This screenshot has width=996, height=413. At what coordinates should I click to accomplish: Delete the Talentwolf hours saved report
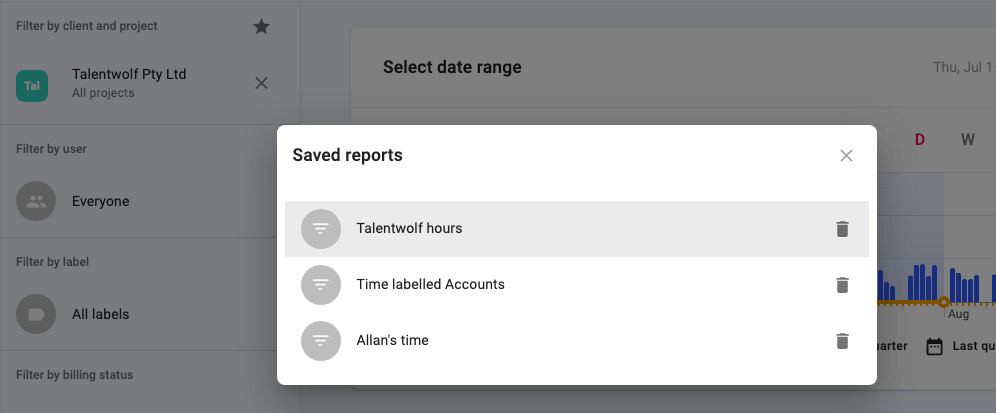point(842,229)
